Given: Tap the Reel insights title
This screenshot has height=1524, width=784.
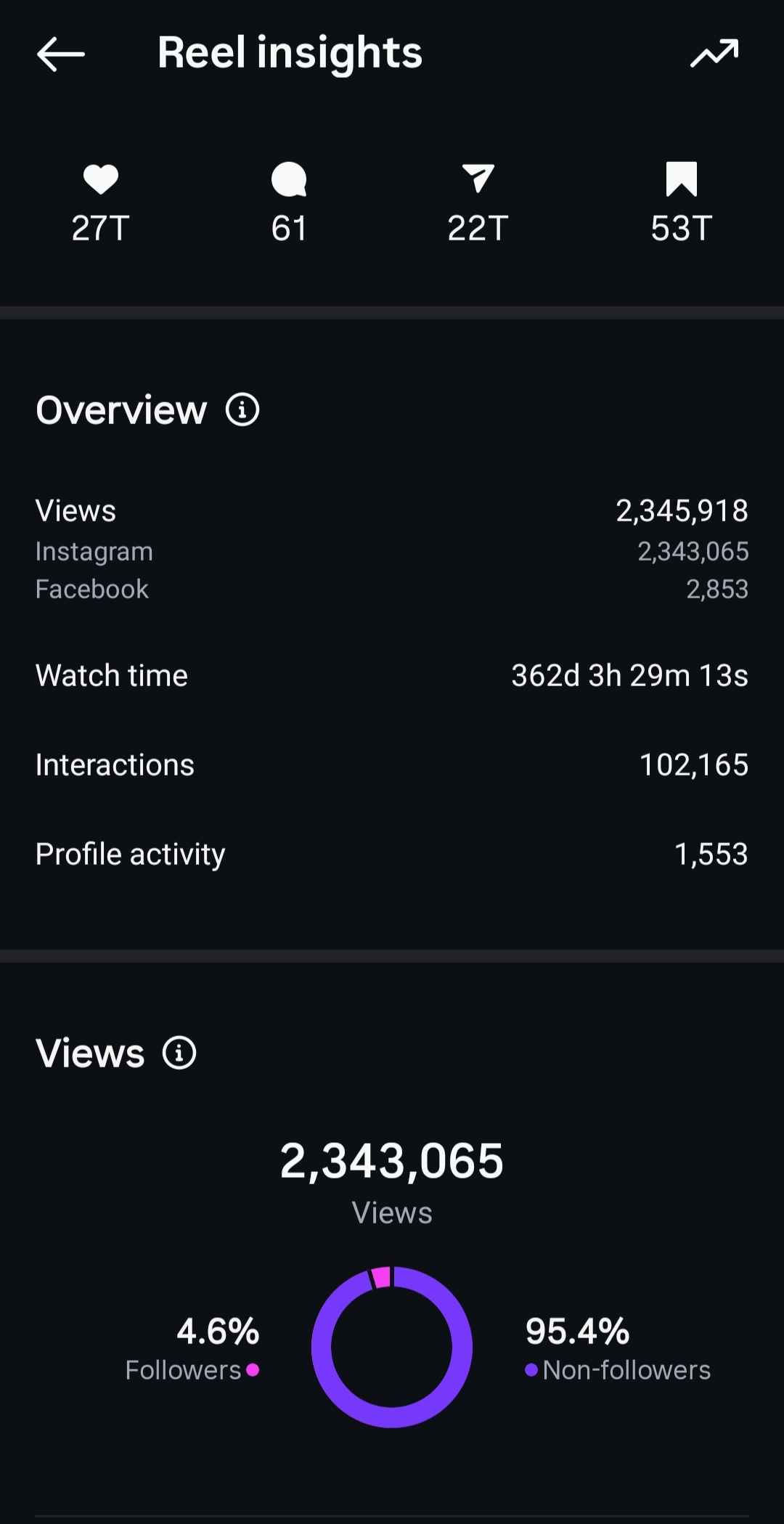Looking at the screenshot, I should tap(290, 53).
